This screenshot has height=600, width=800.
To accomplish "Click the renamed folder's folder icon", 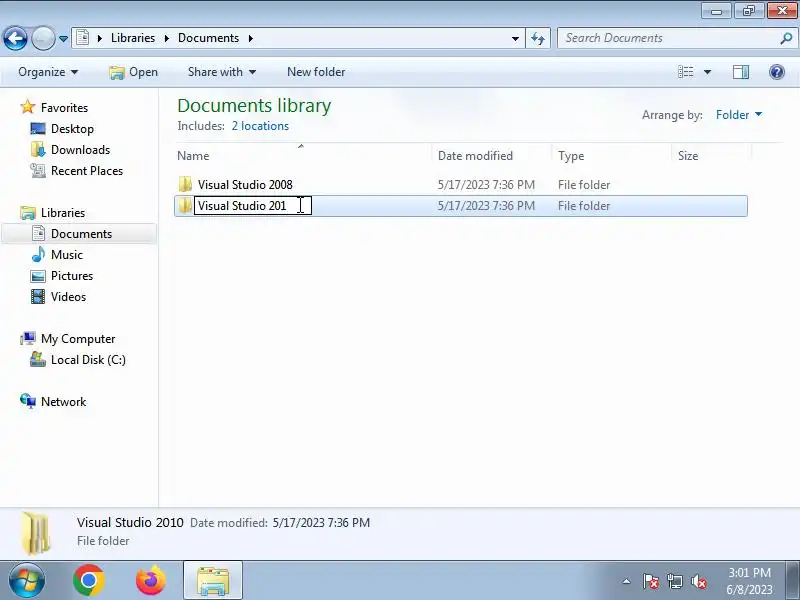I will (x=185, y=205).
